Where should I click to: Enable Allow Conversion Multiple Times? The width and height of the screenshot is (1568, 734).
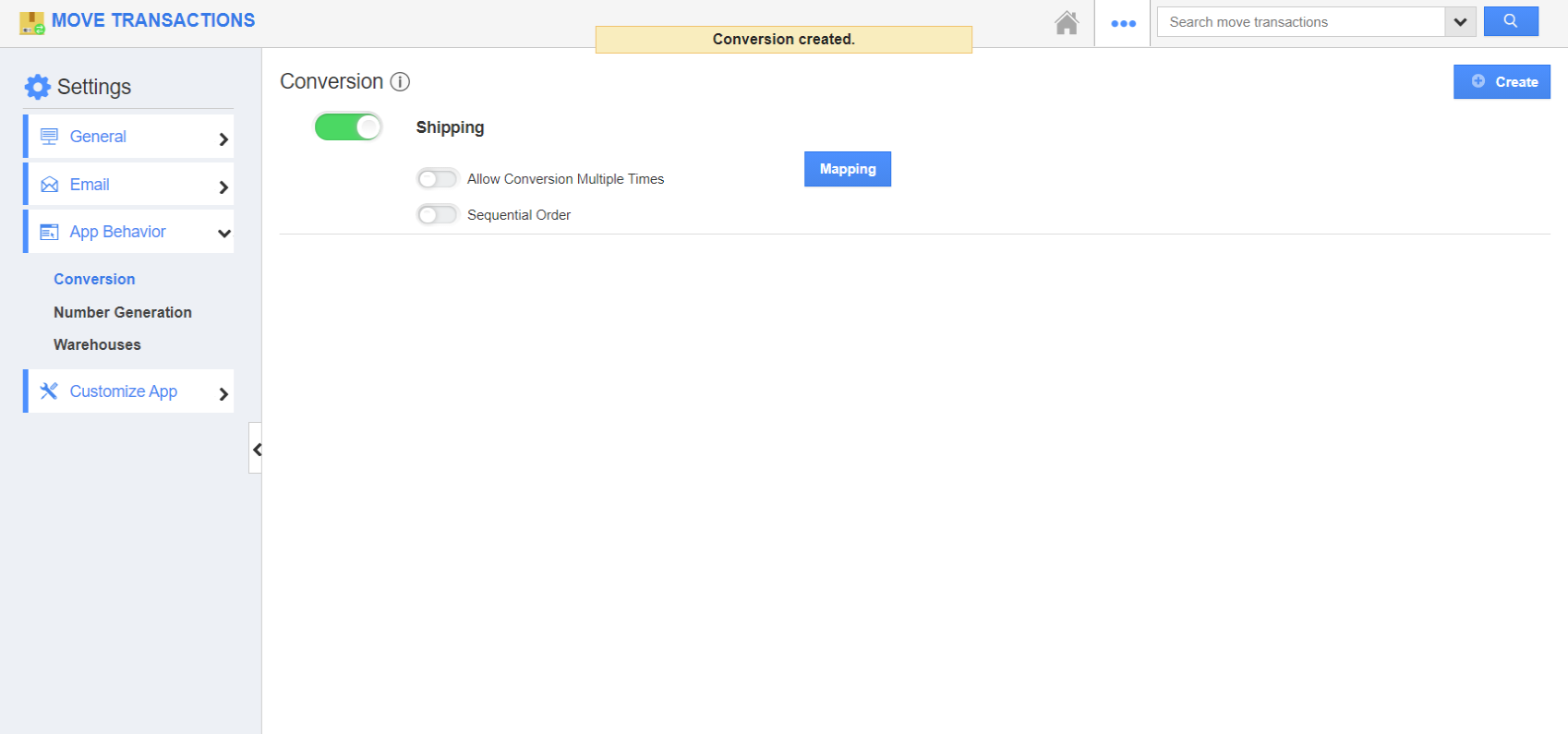tap(437, 178)
